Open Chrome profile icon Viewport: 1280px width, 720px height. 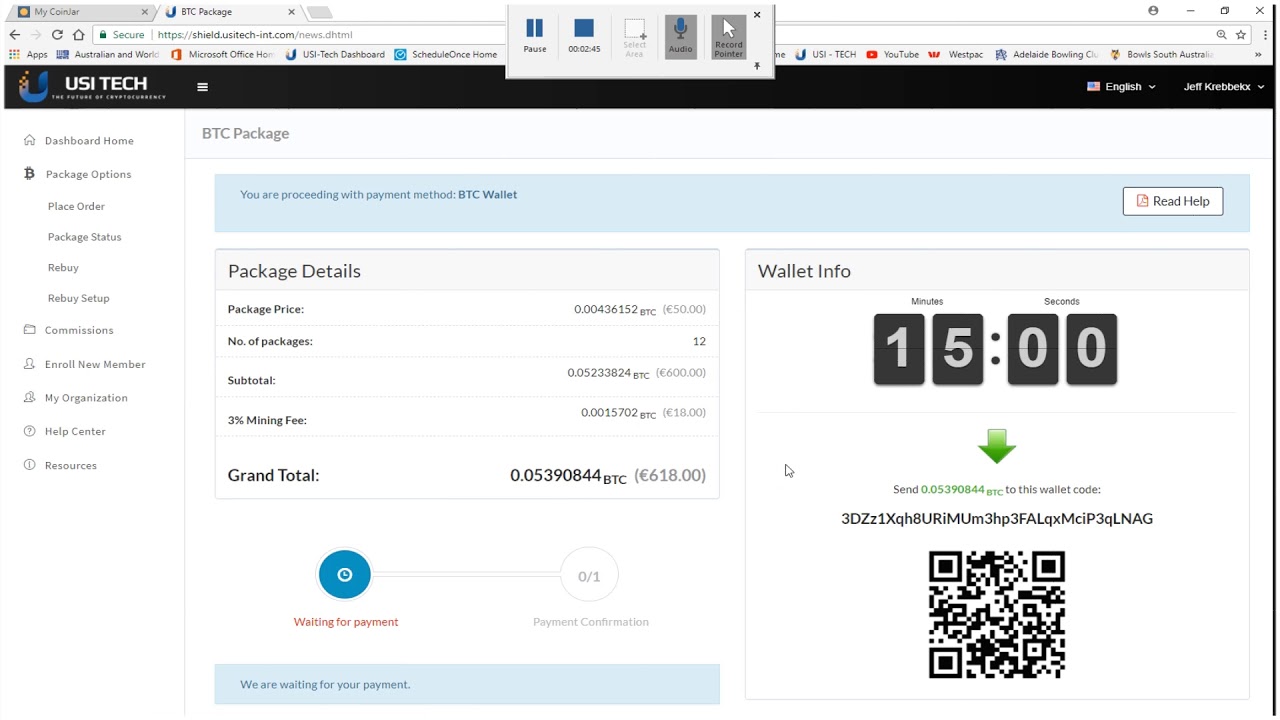click(x=1153, y=11)
